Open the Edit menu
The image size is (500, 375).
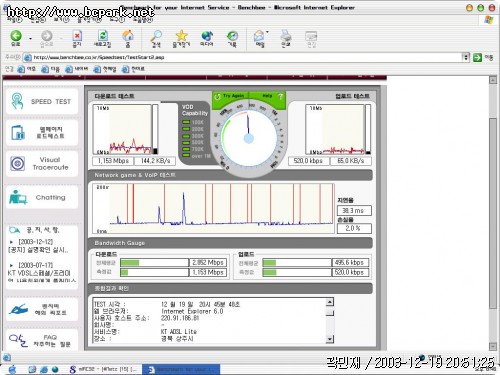point(38,20)
